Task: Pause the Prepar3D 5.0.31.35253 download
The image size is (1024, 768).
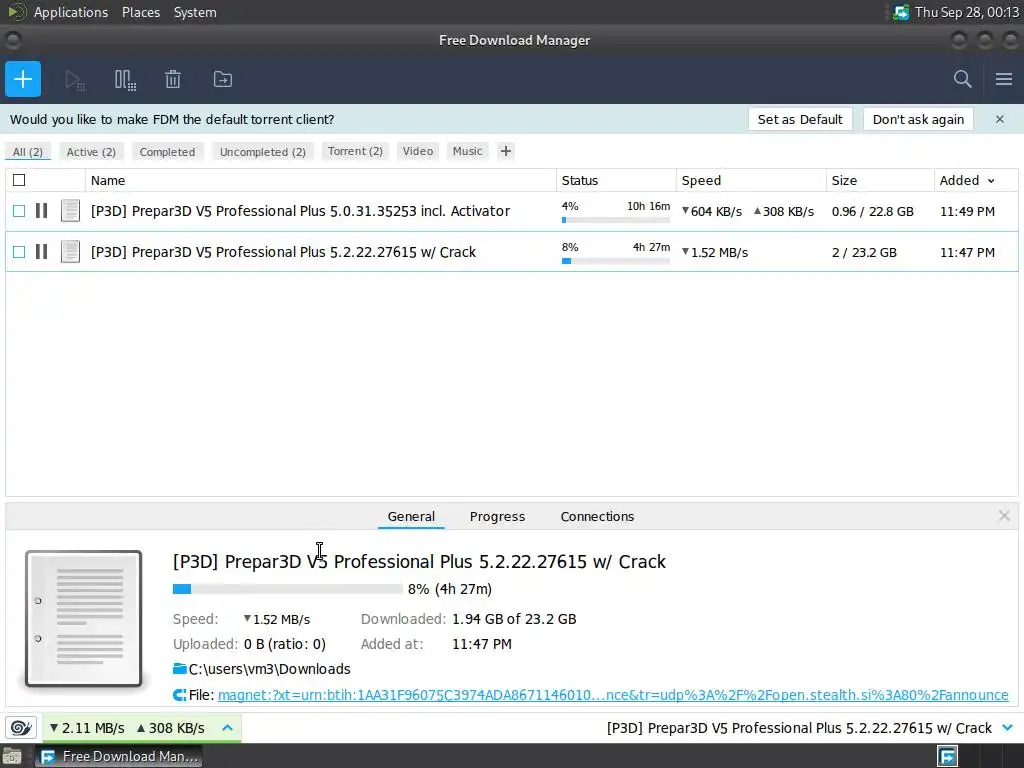Action: coord(41,210)
